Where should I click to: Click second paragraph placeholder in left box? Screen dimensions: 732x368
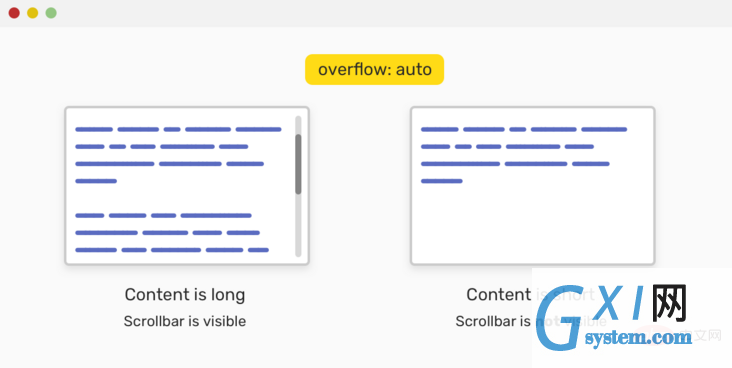pyautogui.click(x=172, y=233)
